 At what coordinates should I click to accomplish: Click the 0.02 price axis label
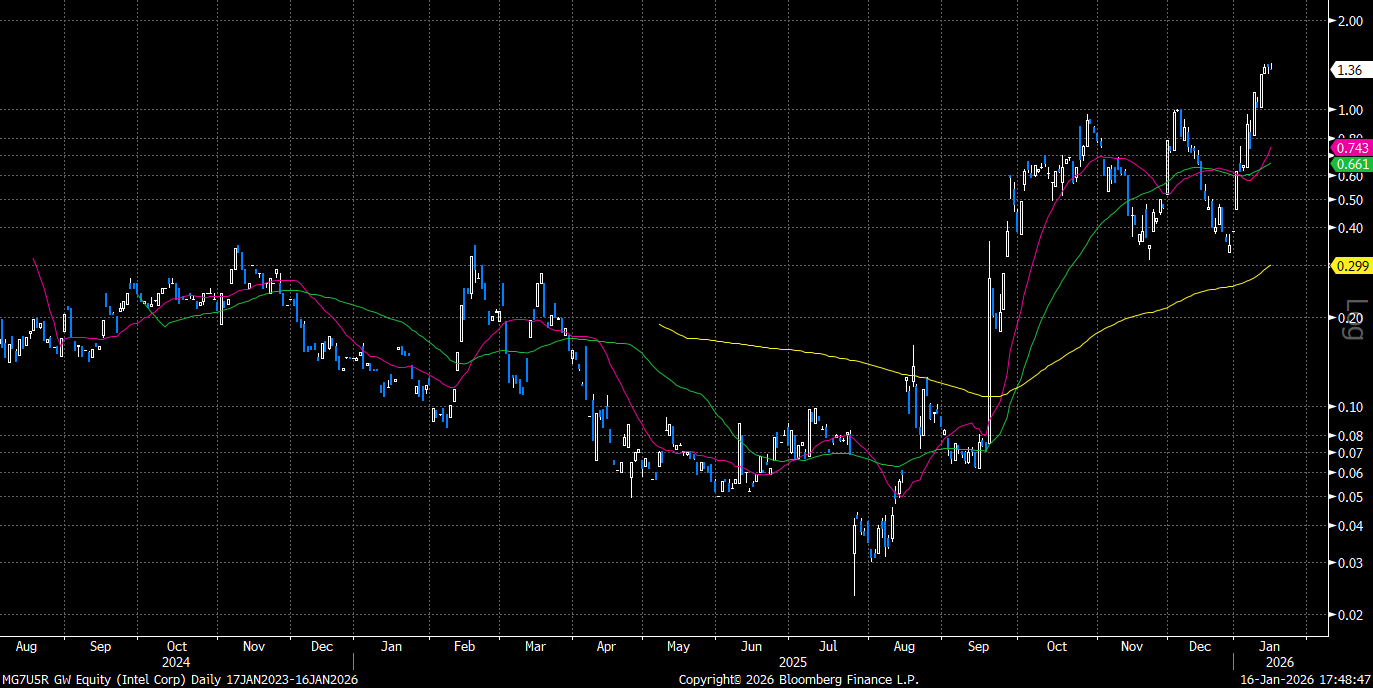click(x=1350, y=616)
